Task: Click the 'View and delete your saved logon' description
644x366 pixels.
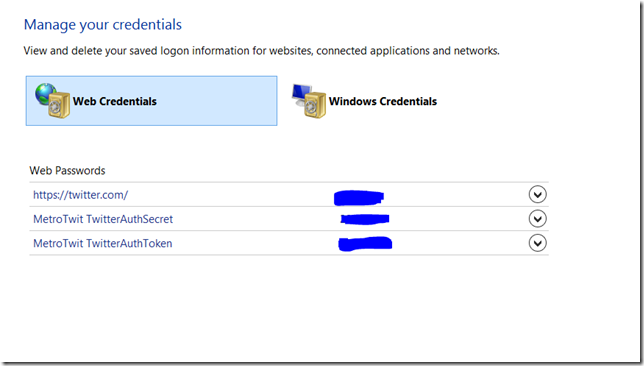Action: (x=261, y=51)
